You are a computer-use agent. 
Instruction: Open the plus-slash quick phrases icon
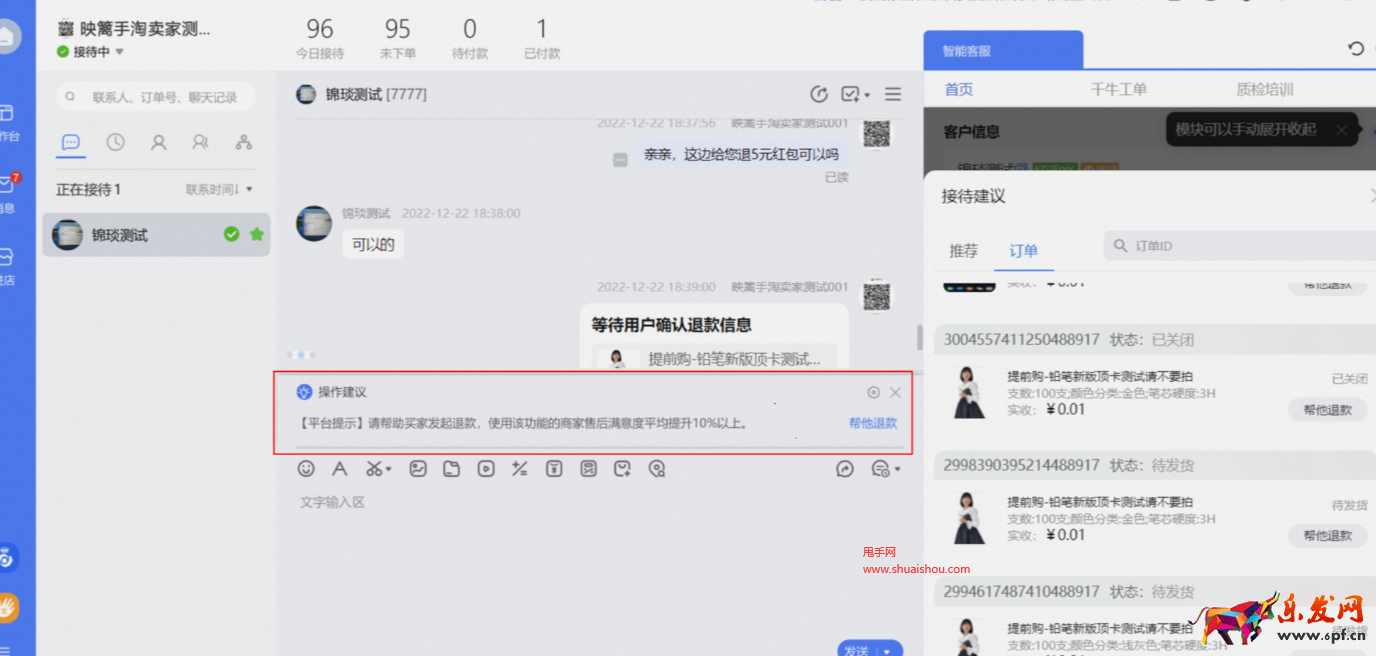pyautogui.click(x=520, y=468)
